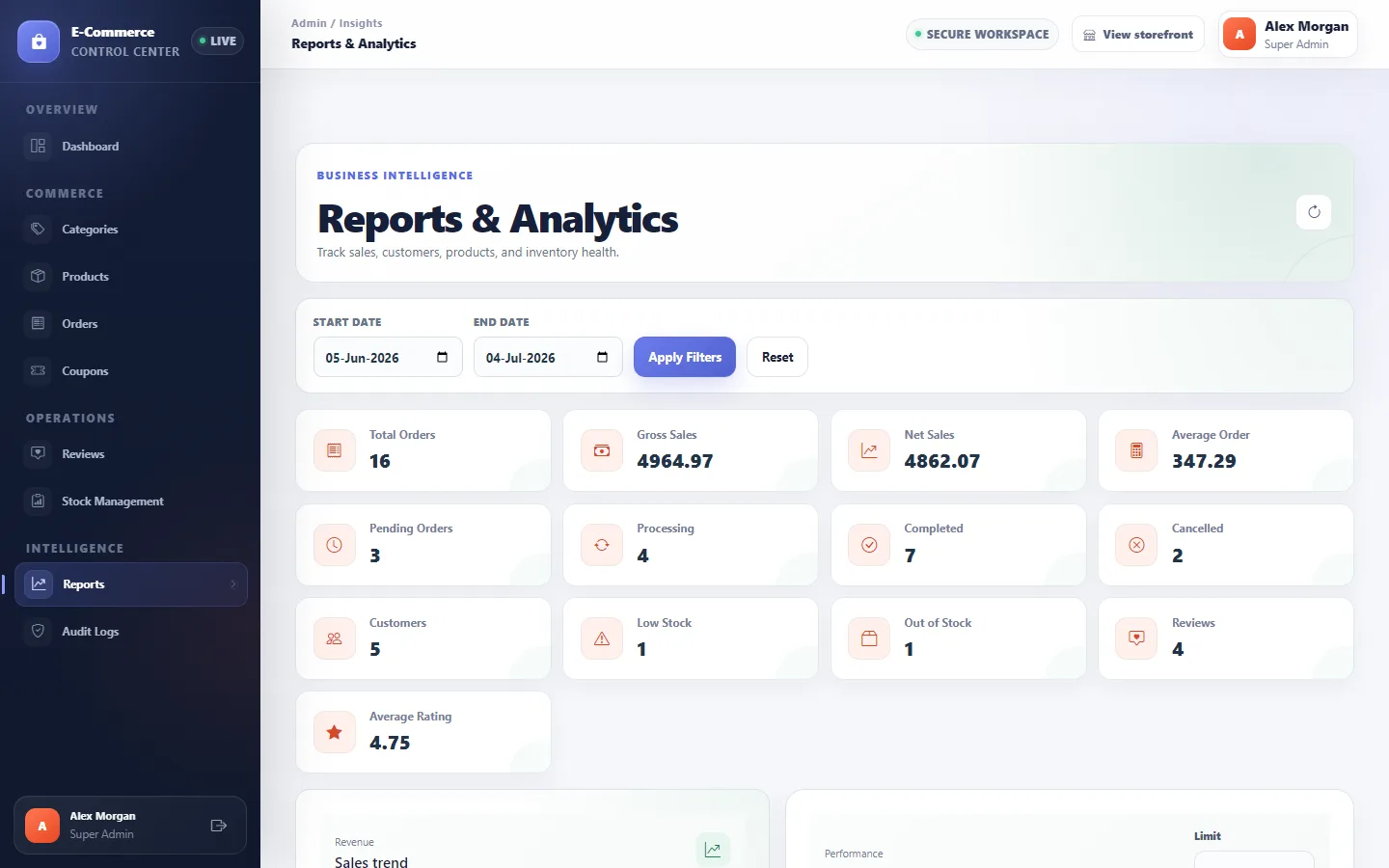Click the Out of Stock box icon
The height and width of the screenshot is (868, 1389).
pos(869,638)
